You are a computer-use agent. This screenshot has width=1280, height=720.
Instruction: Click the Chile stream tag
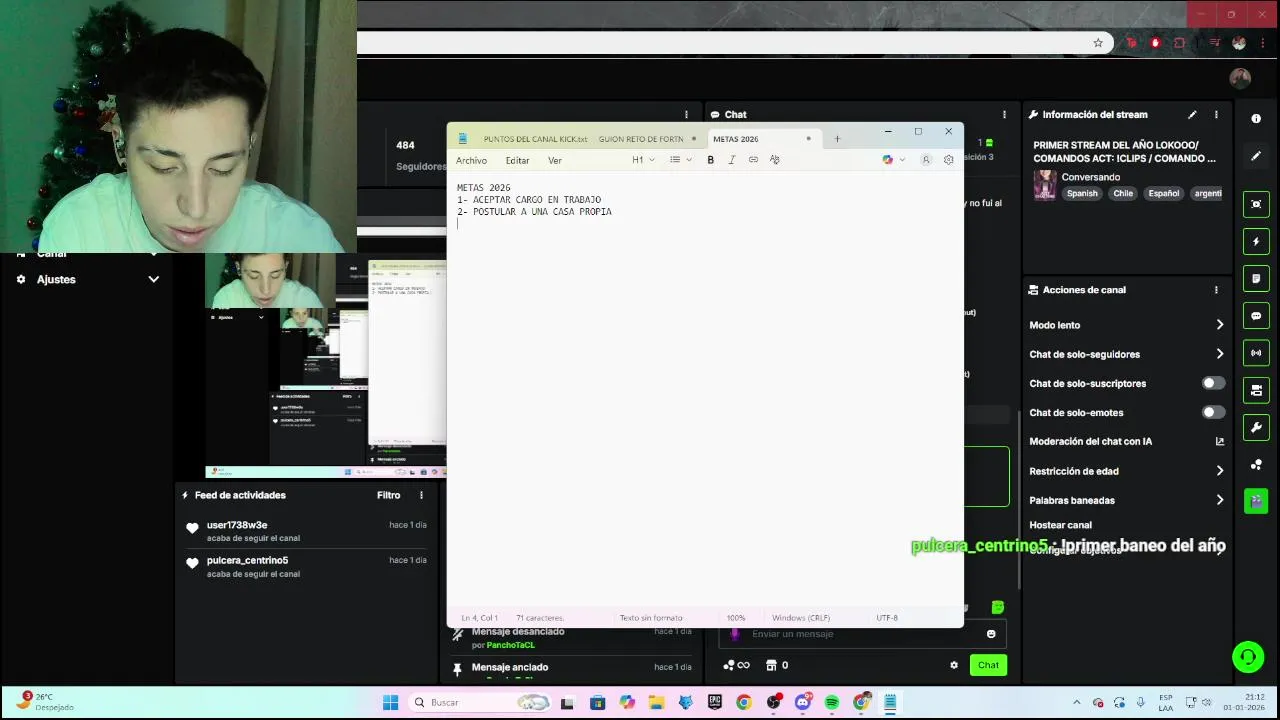(x=1123, y=193)
